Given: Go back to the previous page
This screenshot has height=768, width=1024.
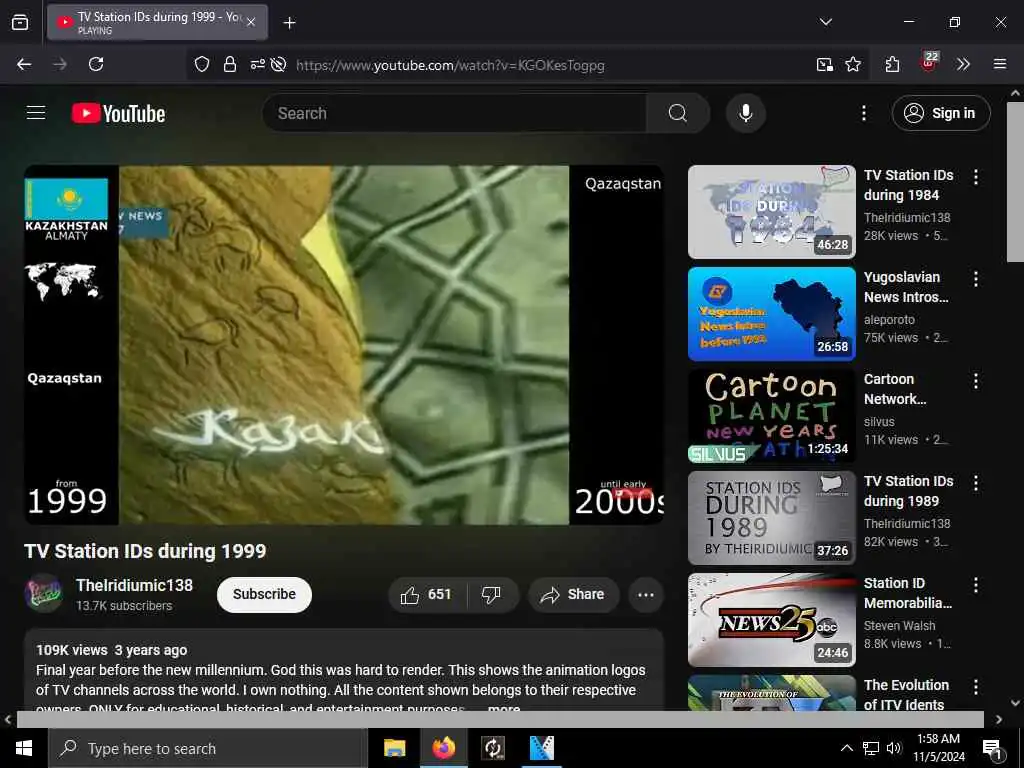Looking at the screenshot, I should [x=24, y=64].
